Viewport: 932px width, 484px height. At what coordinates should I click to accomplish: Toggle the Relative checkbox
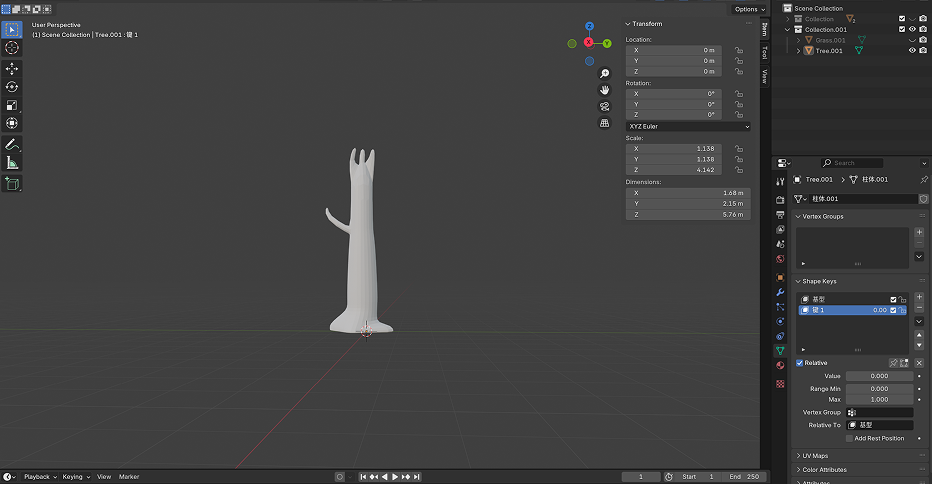(x=800, y=363)
